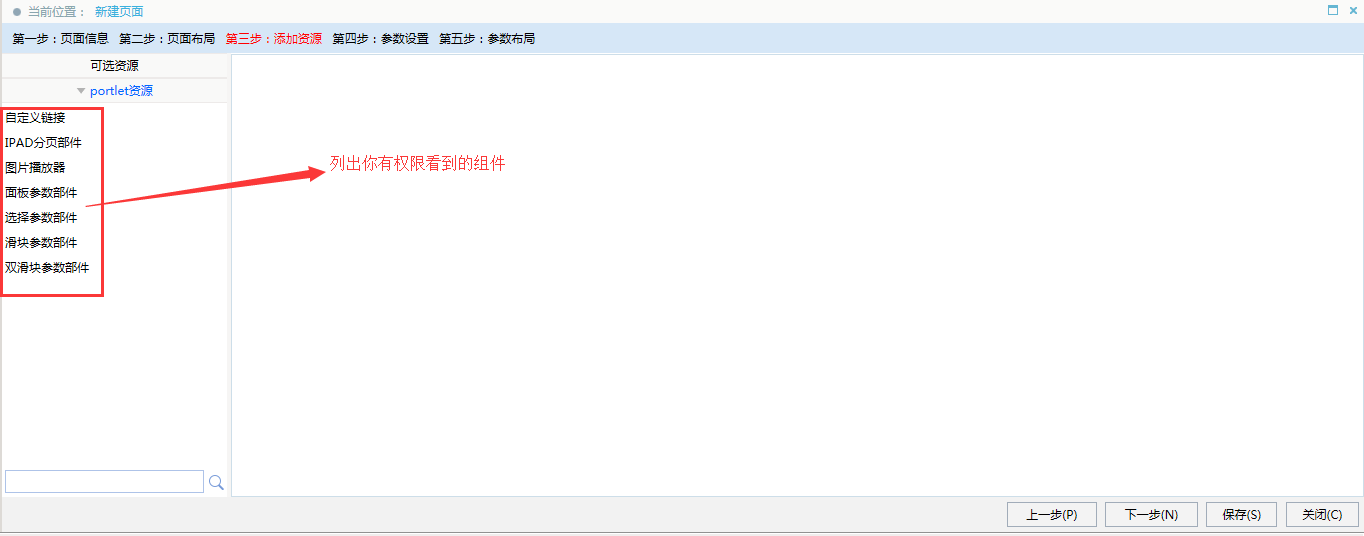Select 选择参数部件 resource
Viewport: 1364px width, 536px height.
click(x=41, y=218)
